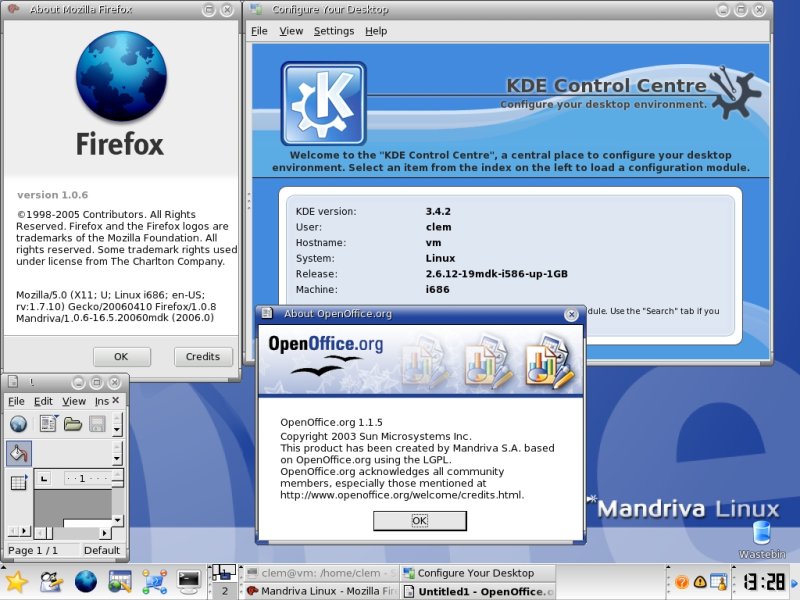
Task: Click the blue hide-panel arrow beside the clock
Action: [x=794, y=583]
